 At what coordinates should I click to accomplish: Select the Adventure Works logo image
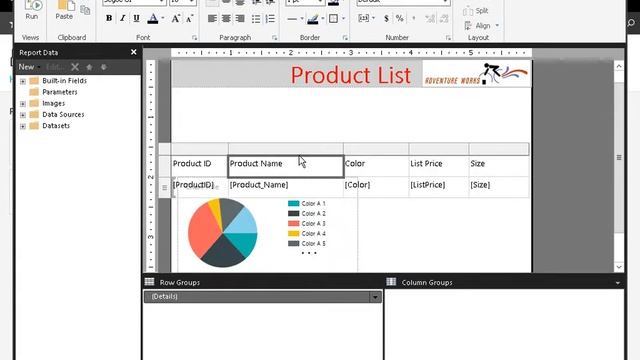point(476,74)
